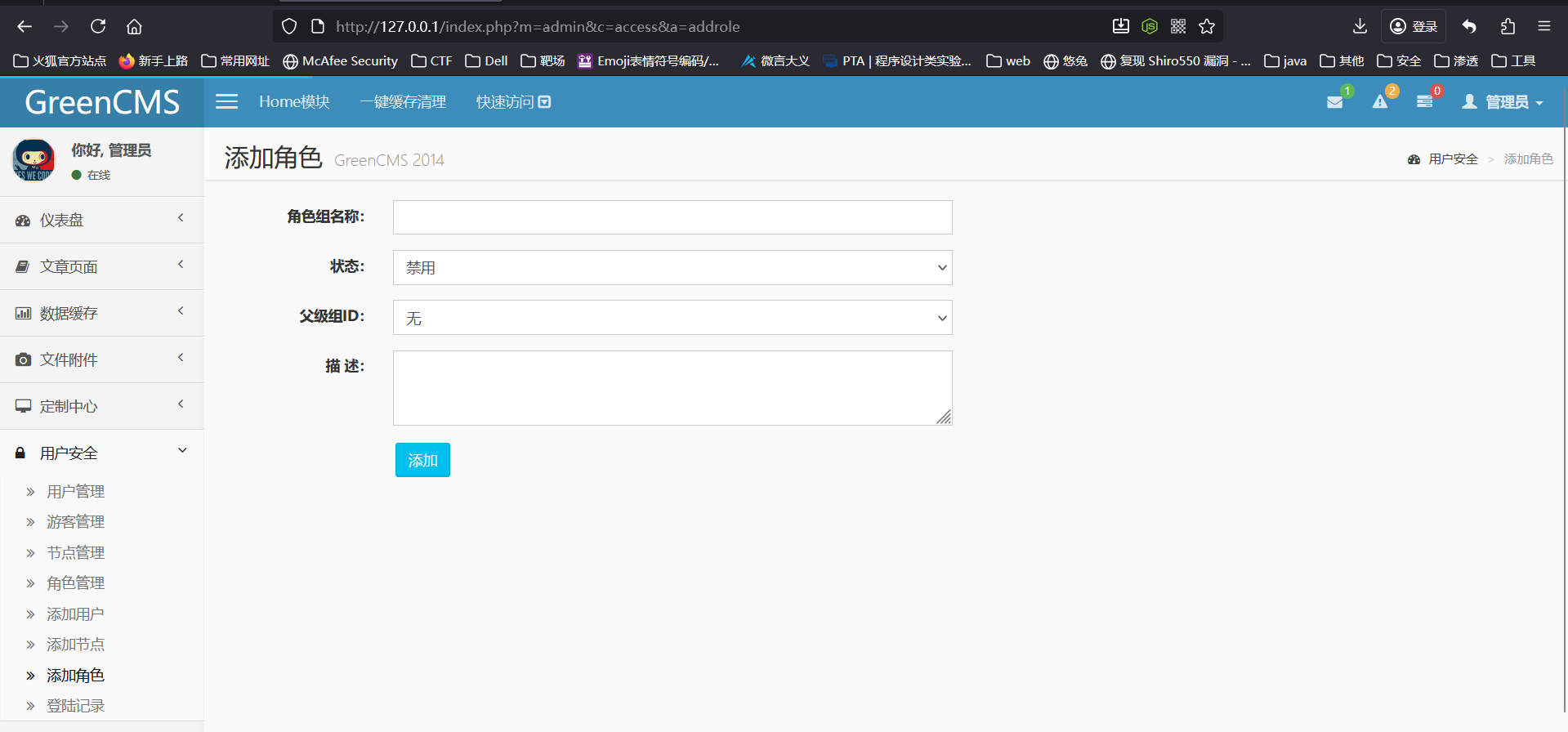The width and height of the screenshot is (1568, 732).
Task: Open 角色管理 in the sidebar
Action: click(75, 583)
